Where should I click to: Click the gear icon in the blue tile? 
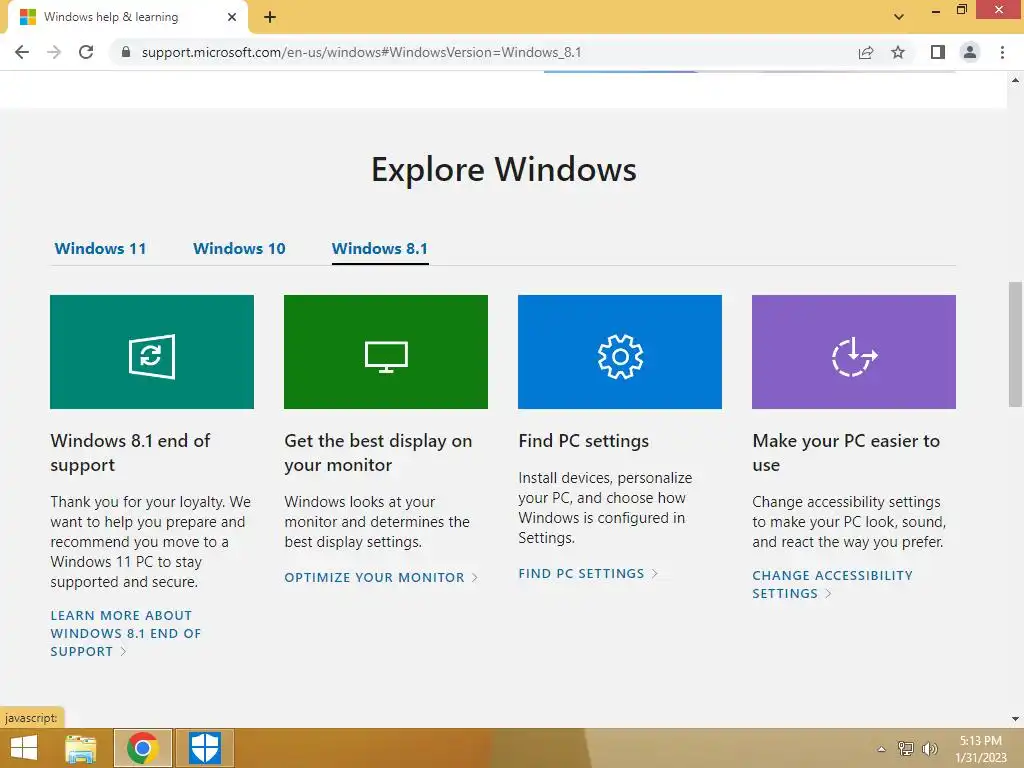[620, 357]
